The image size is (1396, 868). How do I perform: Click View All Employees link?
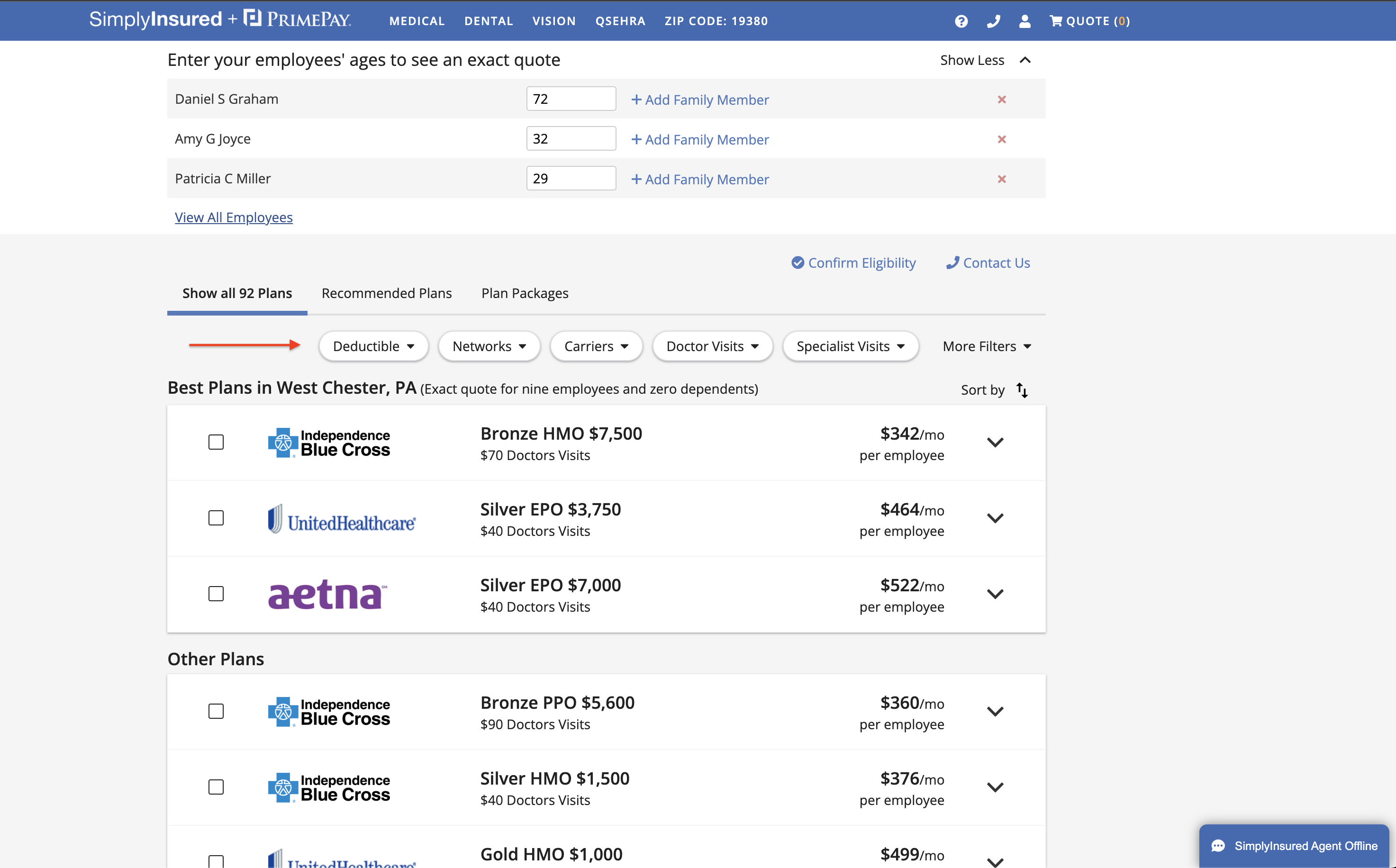(x=234, y=217)
